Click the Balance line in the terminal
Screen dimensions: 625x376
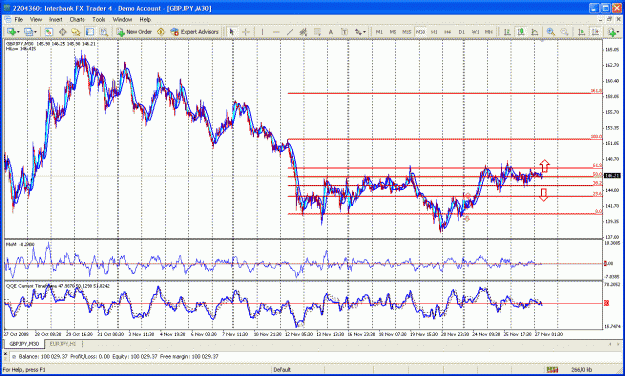[116, 356]
